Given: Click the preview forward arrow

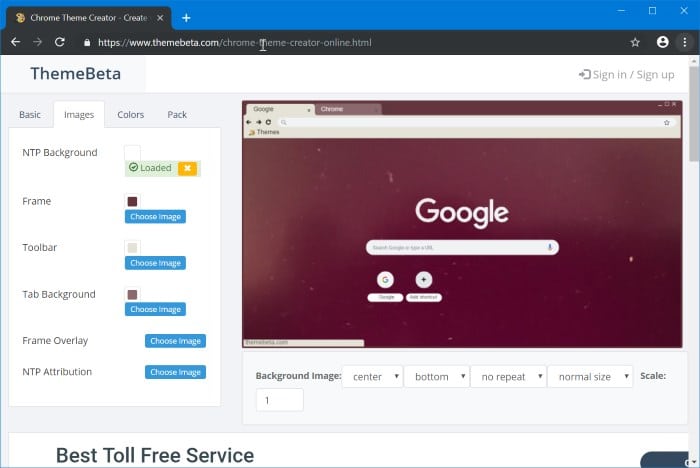Looking at the screenshot, I should point(258,122).
